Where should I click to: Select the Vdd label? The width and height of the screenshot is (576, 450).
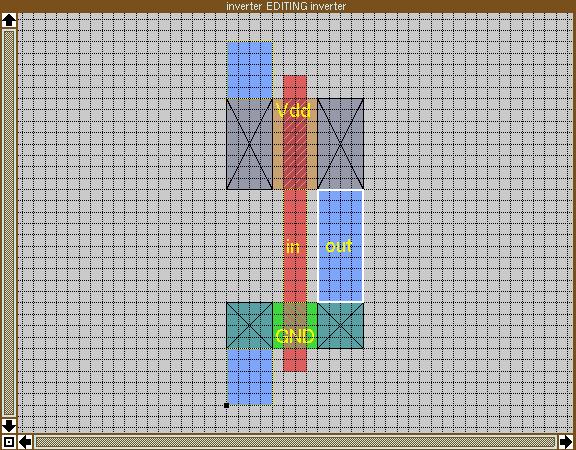(294, 110)
